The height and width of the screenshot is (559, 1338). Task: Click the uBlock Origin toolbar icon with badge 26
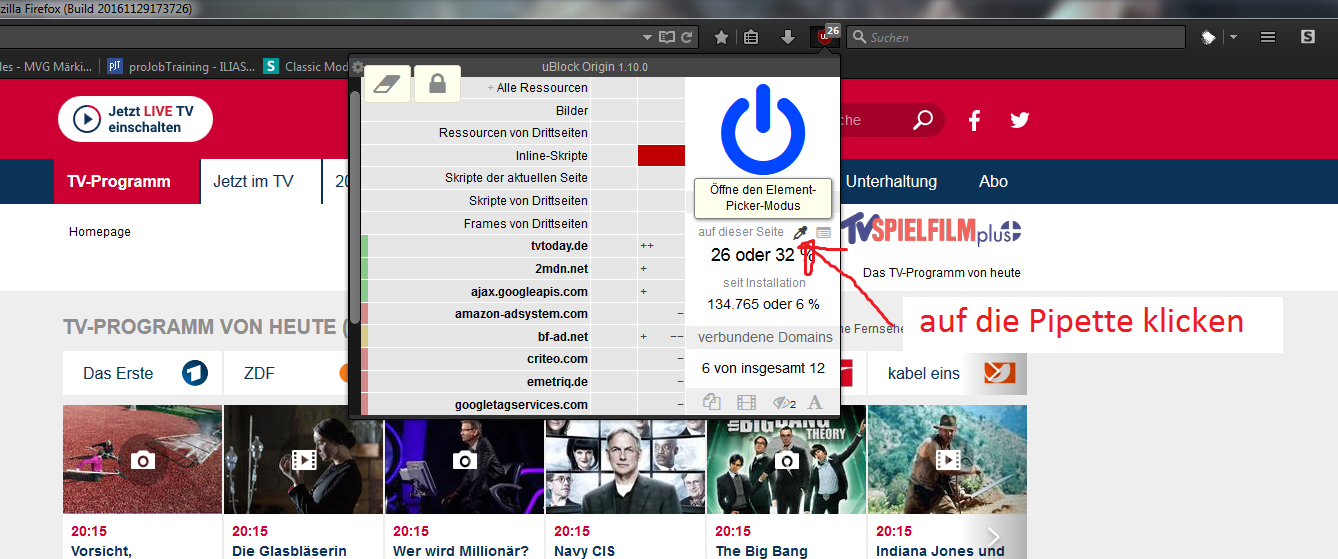(825, 37)
